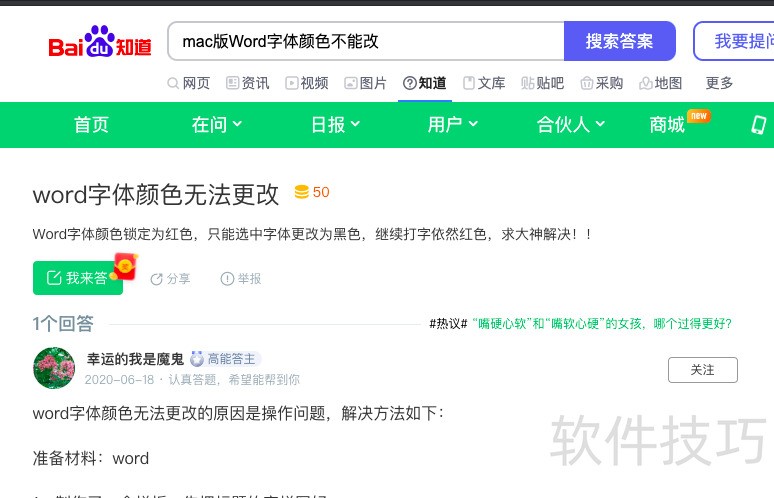Click the 高能答主 badge
774x498 pixels.
(x=226, y=359)
